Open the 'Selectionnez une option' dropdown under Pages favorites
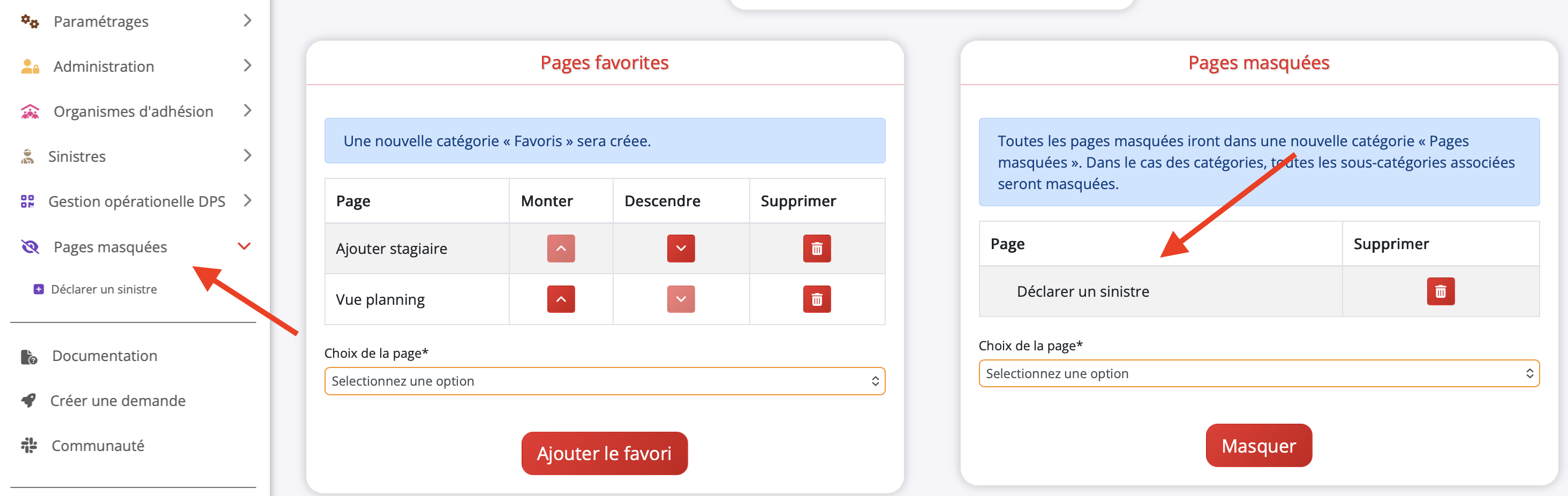This screenshot has width=1568, height=496. [x=604, y=380]
